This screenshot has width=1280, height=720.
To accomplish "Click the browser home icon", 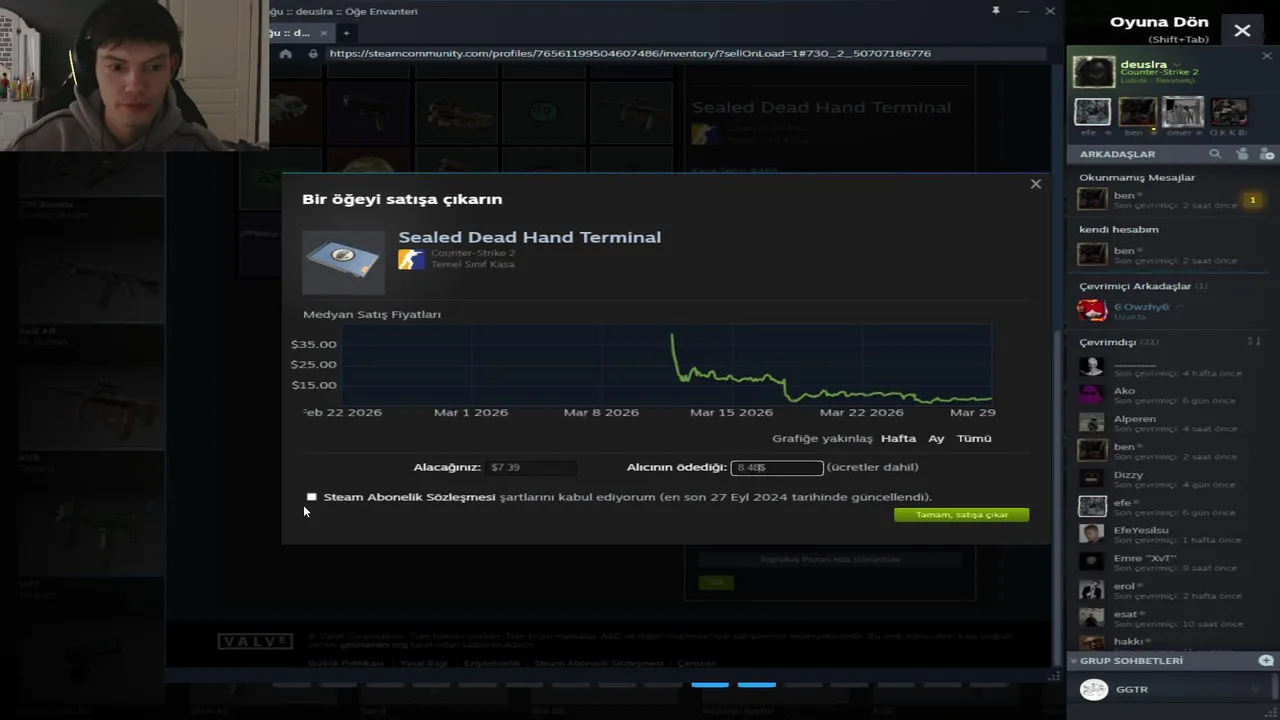I will pyautogui.click(x=286, y=53).
